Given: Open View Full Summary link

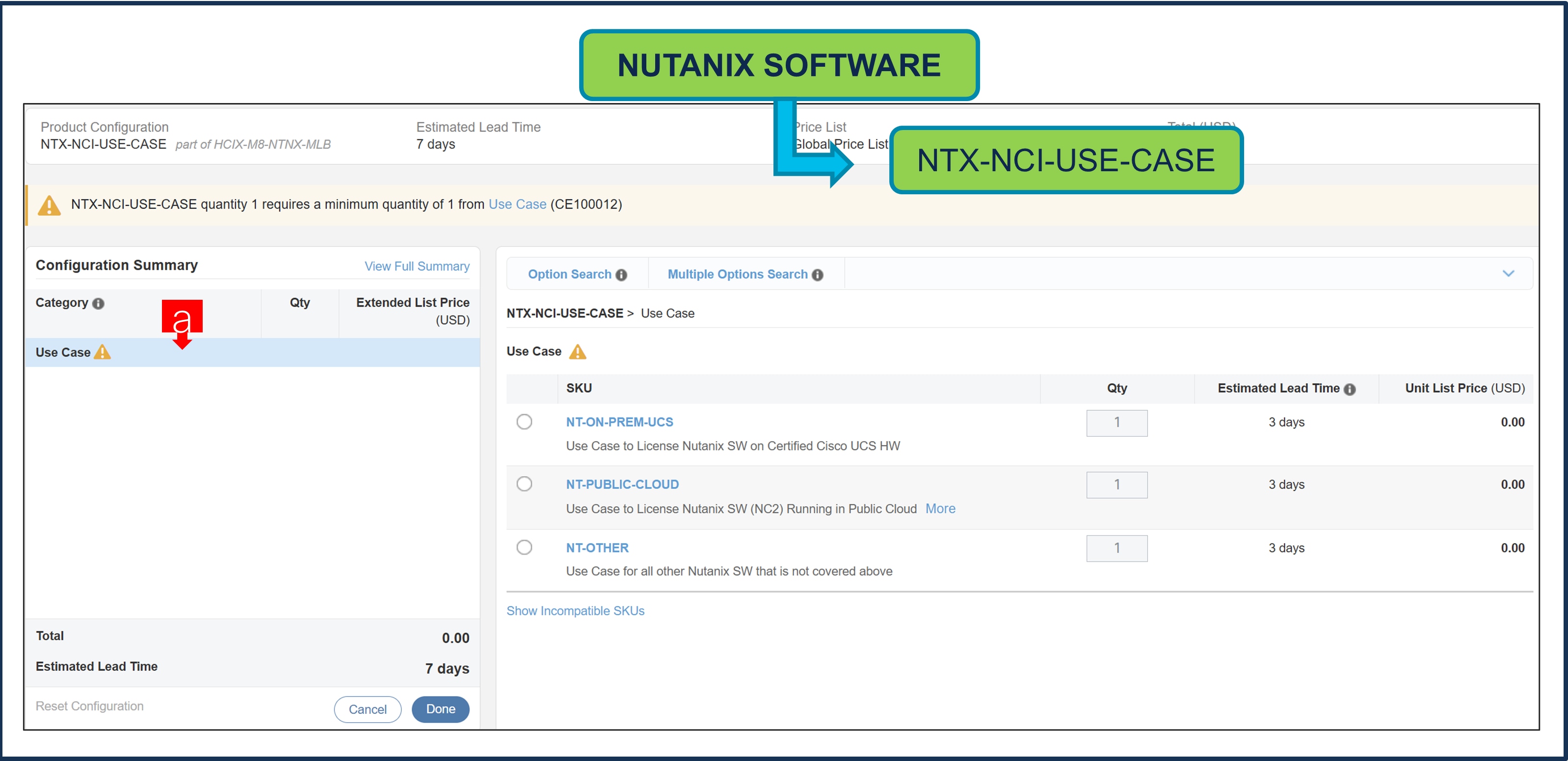Looking at the screenshot, I should (x=417, y=266).
